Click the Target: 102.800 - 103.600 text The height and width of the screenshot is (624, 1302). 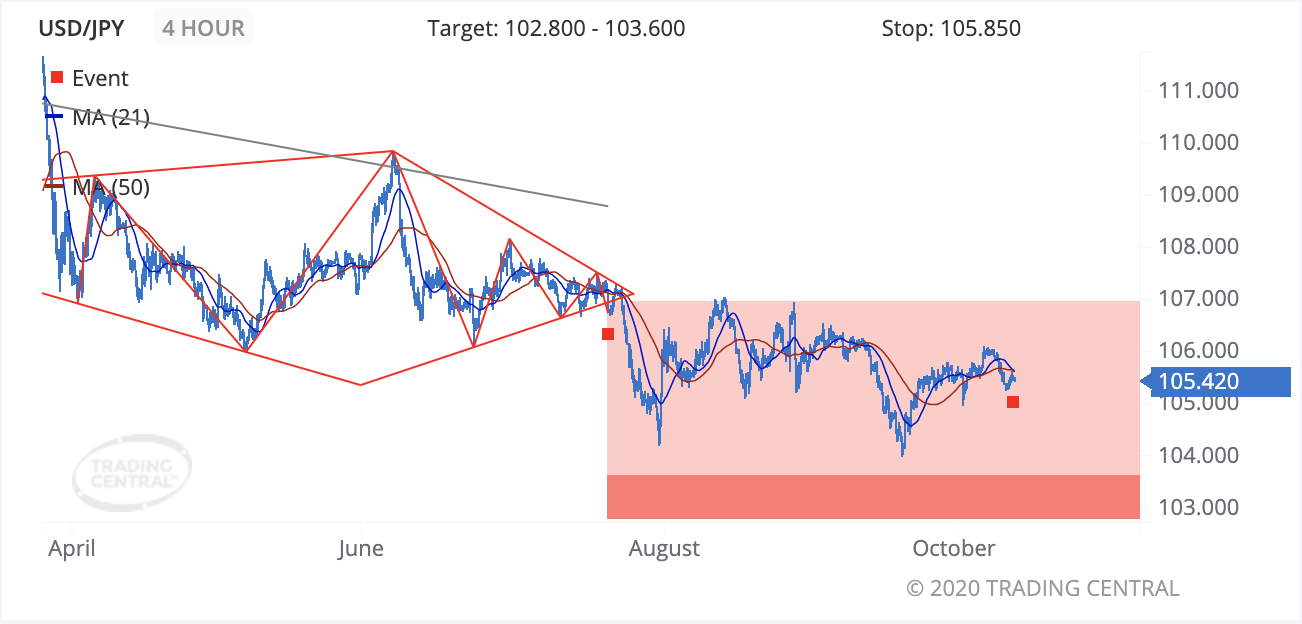pos(556,28)
